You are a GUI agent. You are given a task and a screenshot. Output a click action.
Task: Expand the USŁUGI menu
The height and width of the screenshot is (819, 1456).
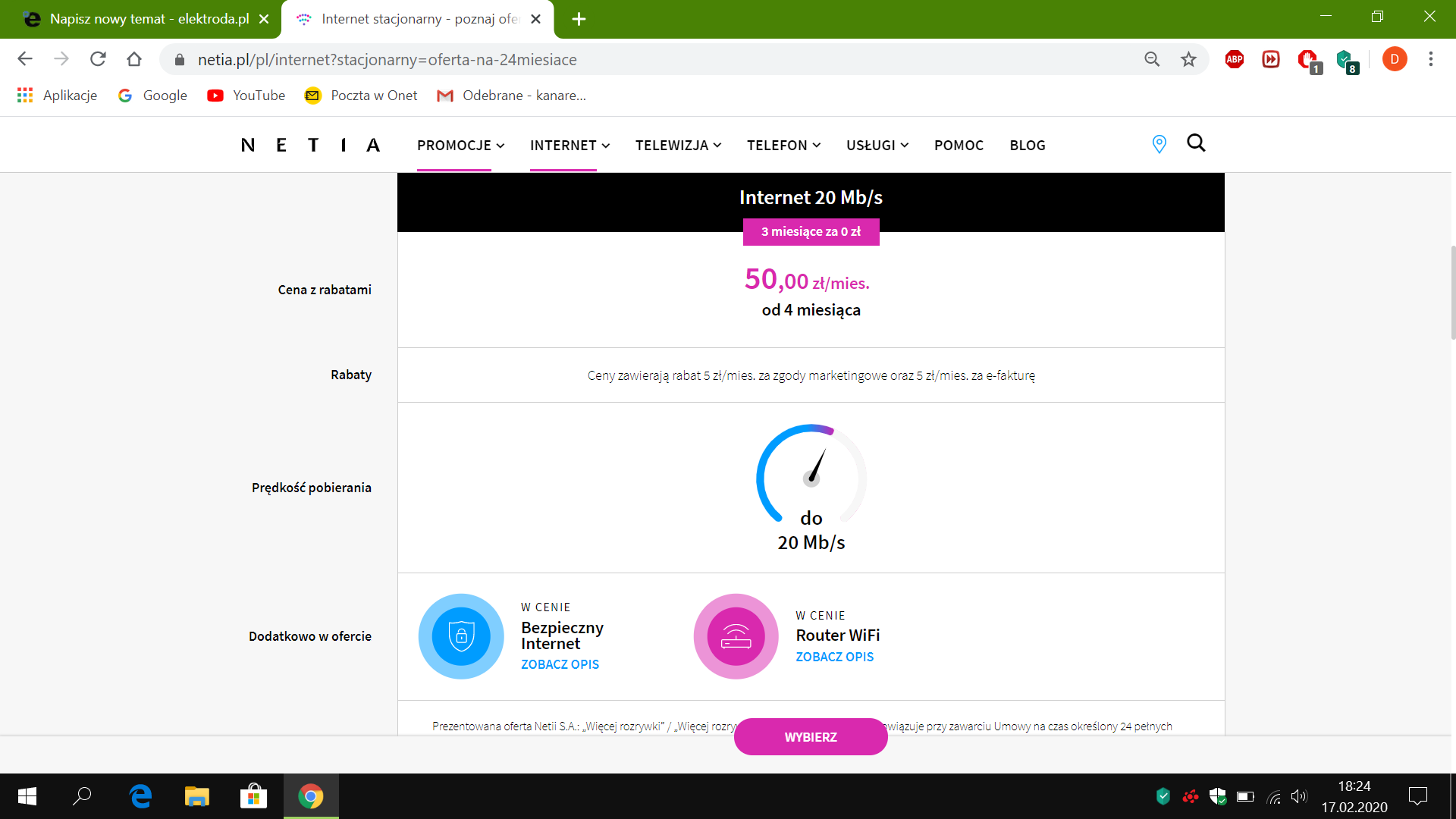[x=877, y=145]
